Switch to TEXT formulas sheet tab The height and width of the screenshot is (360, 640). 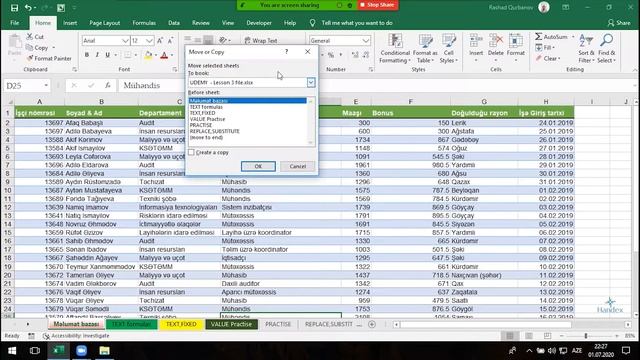pyautogui.click(x=131, y=324)
